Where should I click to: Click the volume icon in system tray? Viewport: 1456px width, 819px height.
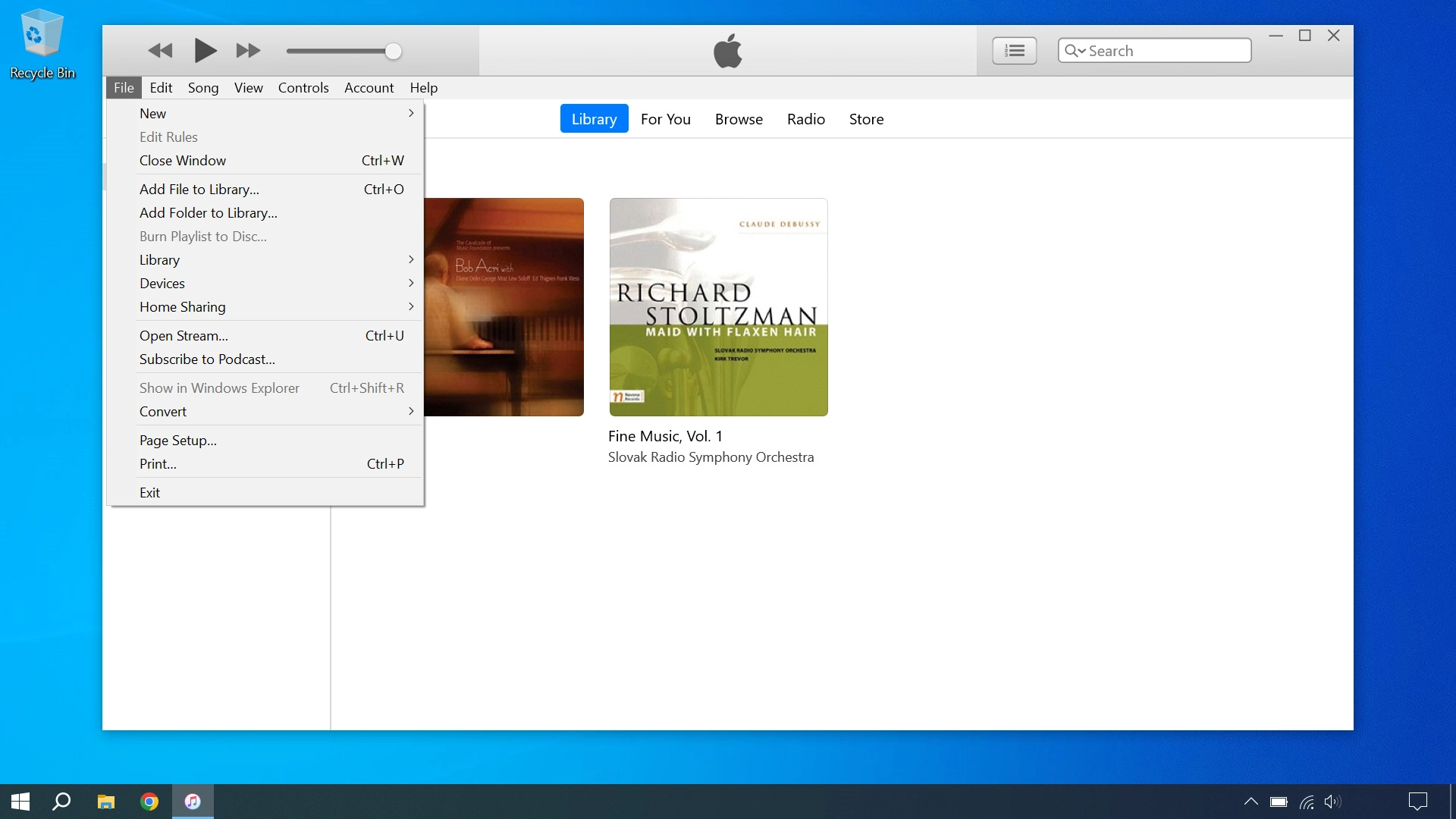(1332, 802)
